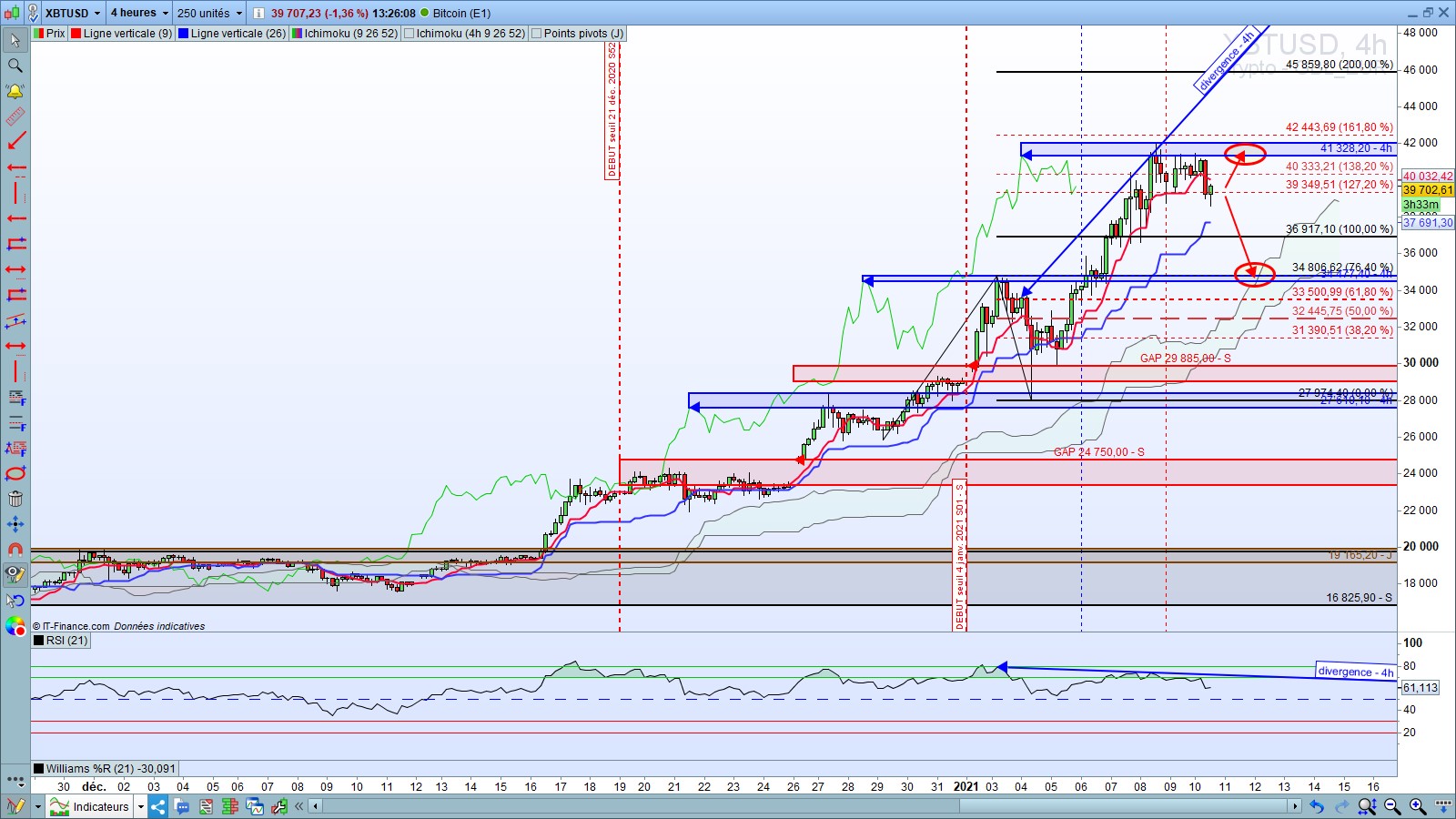The width and height of the screenshot is (1456, 819).
Task: Click the 45 859,80 (200,00 %) Fibonacci label
Action: [1339, 65]
